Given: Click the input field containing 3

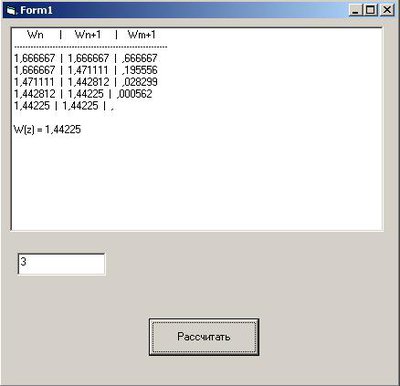Looking at the screenshot, I should [x=61, y=264].
